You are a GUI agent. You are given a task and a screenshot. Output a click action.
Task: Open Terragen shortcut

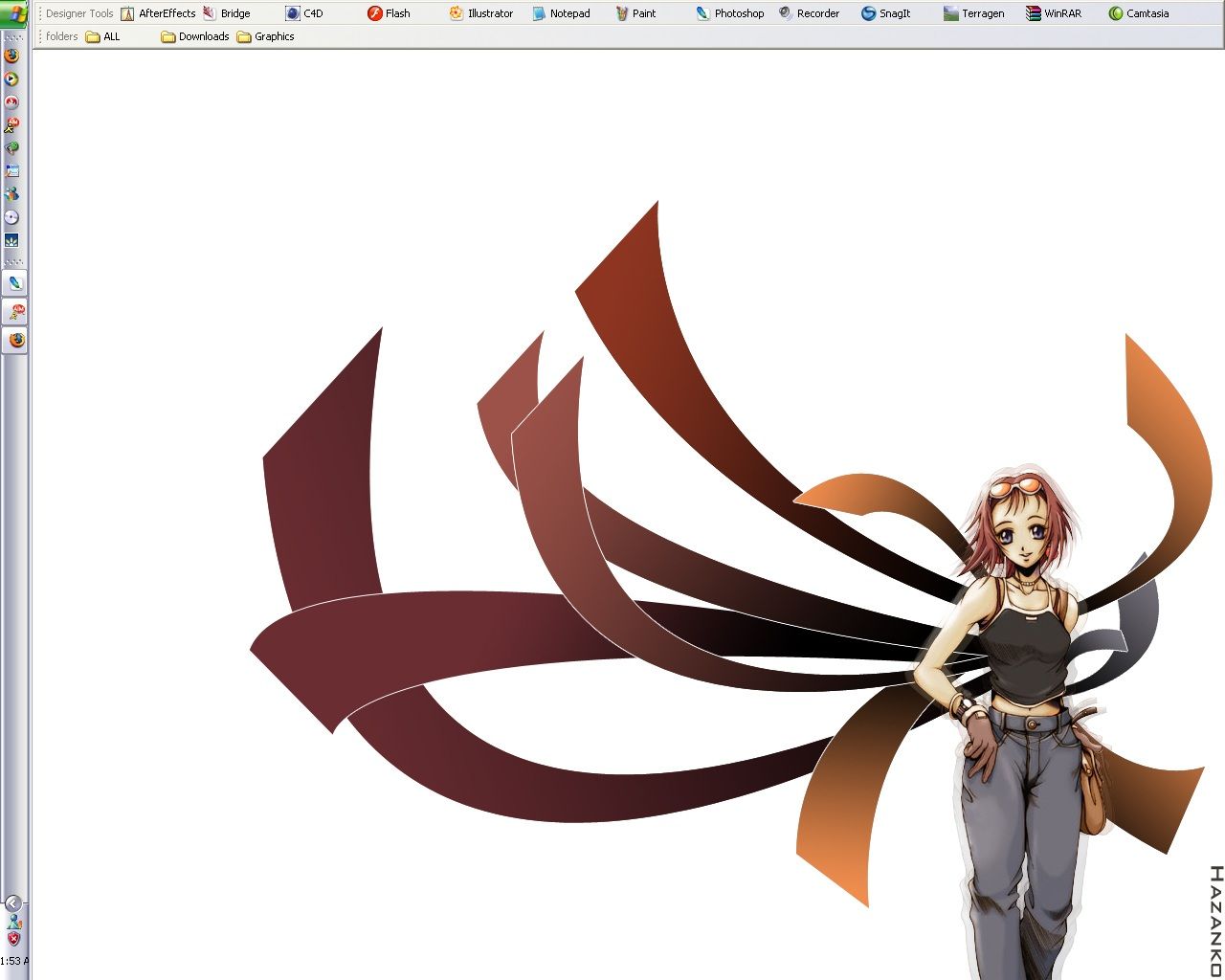(973, 13)
